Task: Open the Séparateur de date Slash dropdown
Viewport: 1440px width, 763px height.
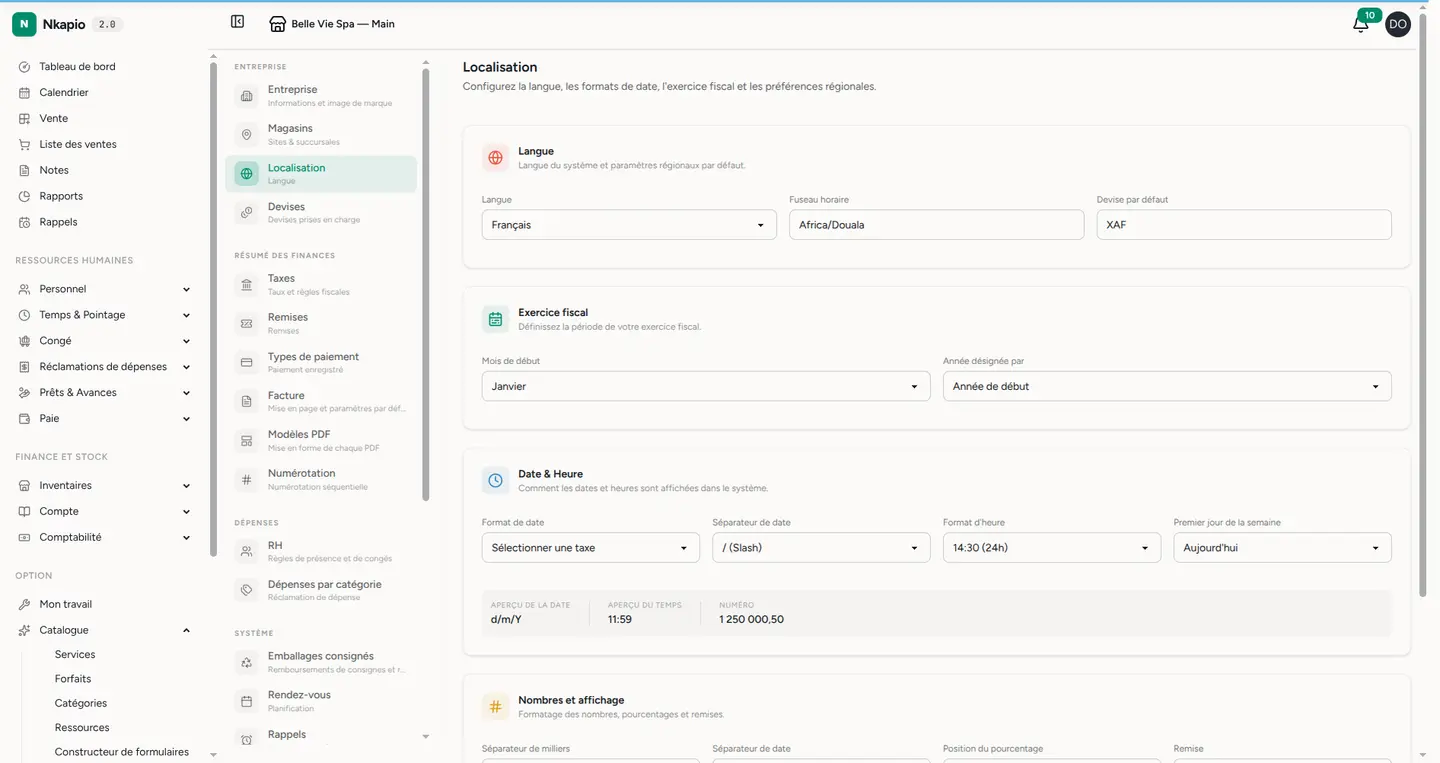Action: click(821, 548)
